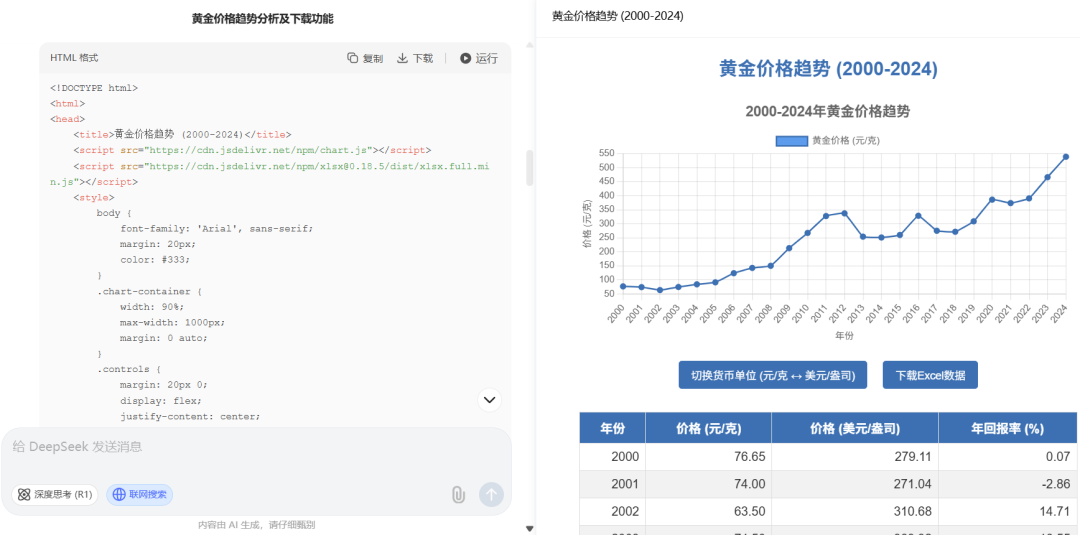The image size is (1080, 535).
Task: Click the 2001 year cell in the table
Action: pyautogui.click(x=612, y=484)
